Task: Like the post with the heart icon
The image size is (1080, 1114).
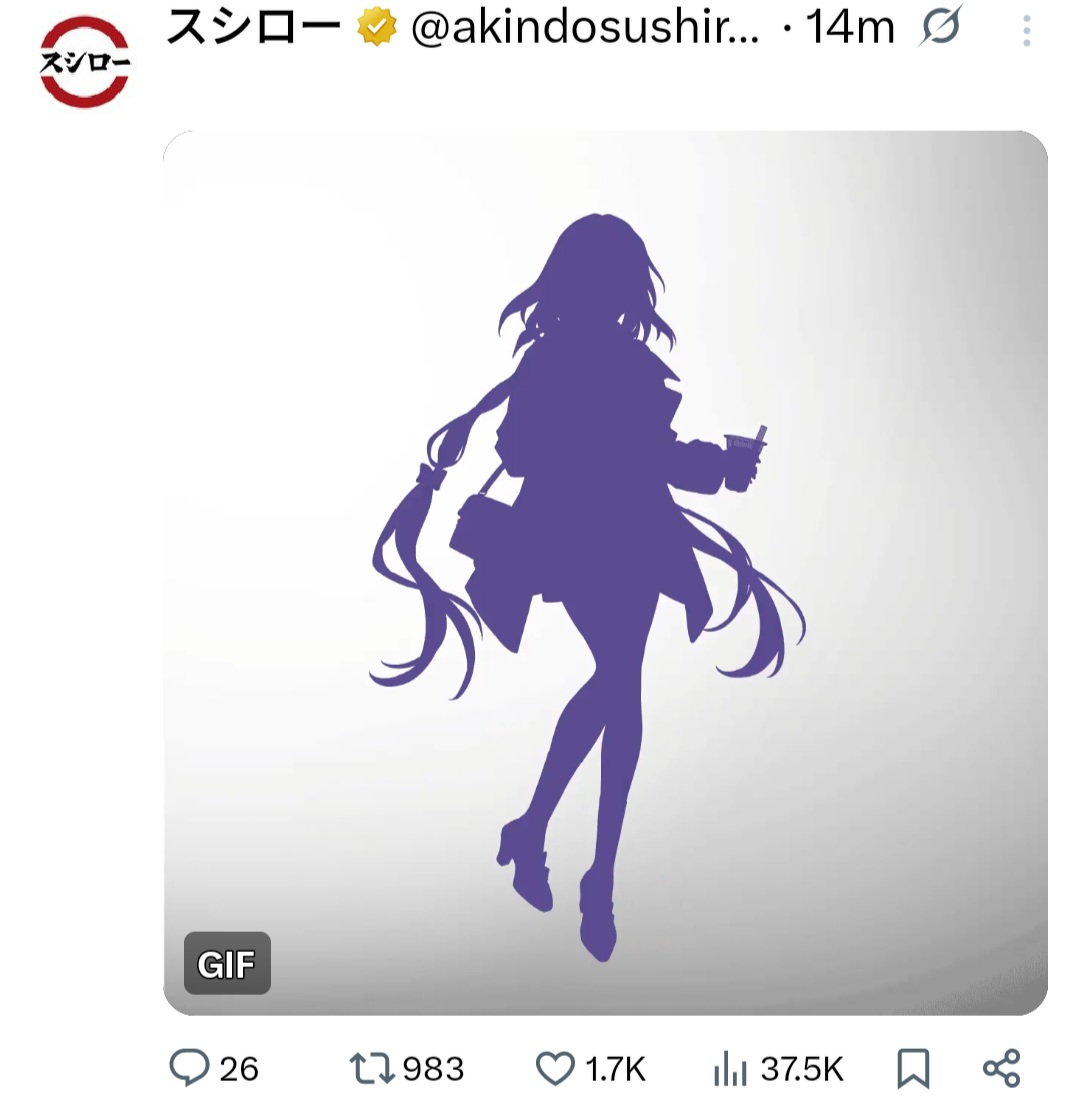Action: pyautogui.click(x=555, y=1068)
